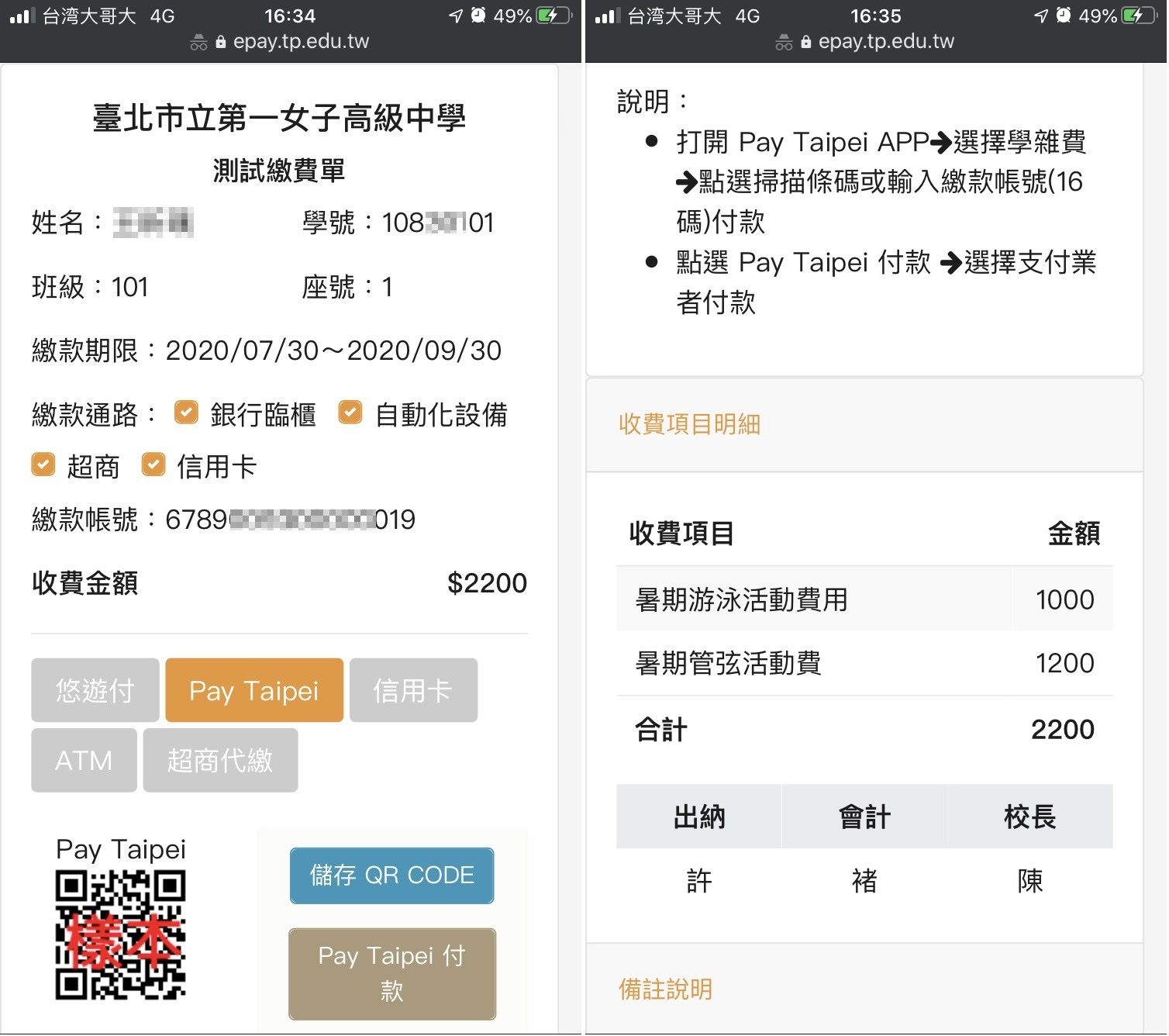The width and height of the screenshot is (1169, 1036).
Task: Tap the alarm icon on right status bar
Action: coord(1064,15)
